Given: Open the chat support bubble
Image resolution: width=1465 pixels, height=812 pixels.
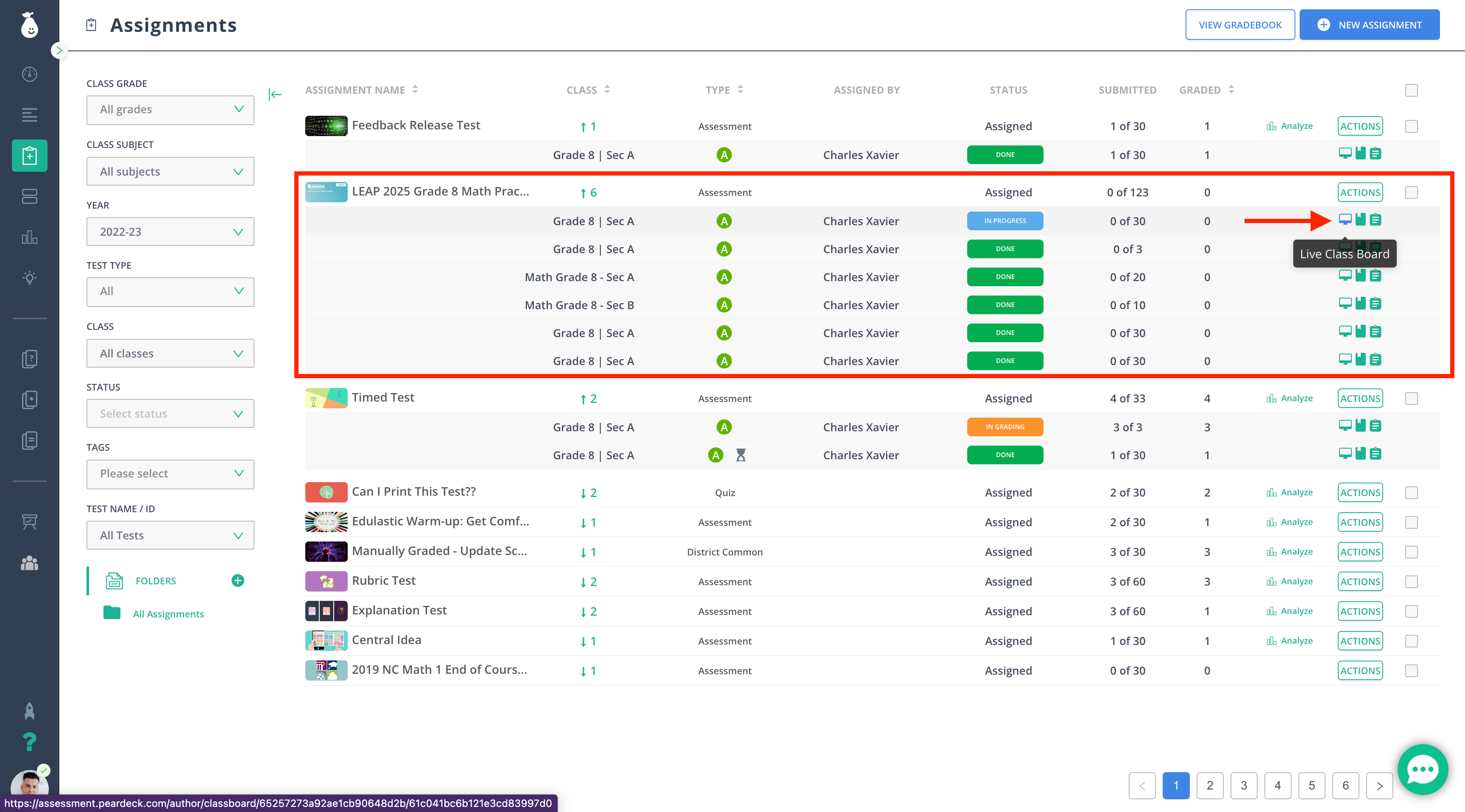Looking at the screenshot, I should point(1422,769).
